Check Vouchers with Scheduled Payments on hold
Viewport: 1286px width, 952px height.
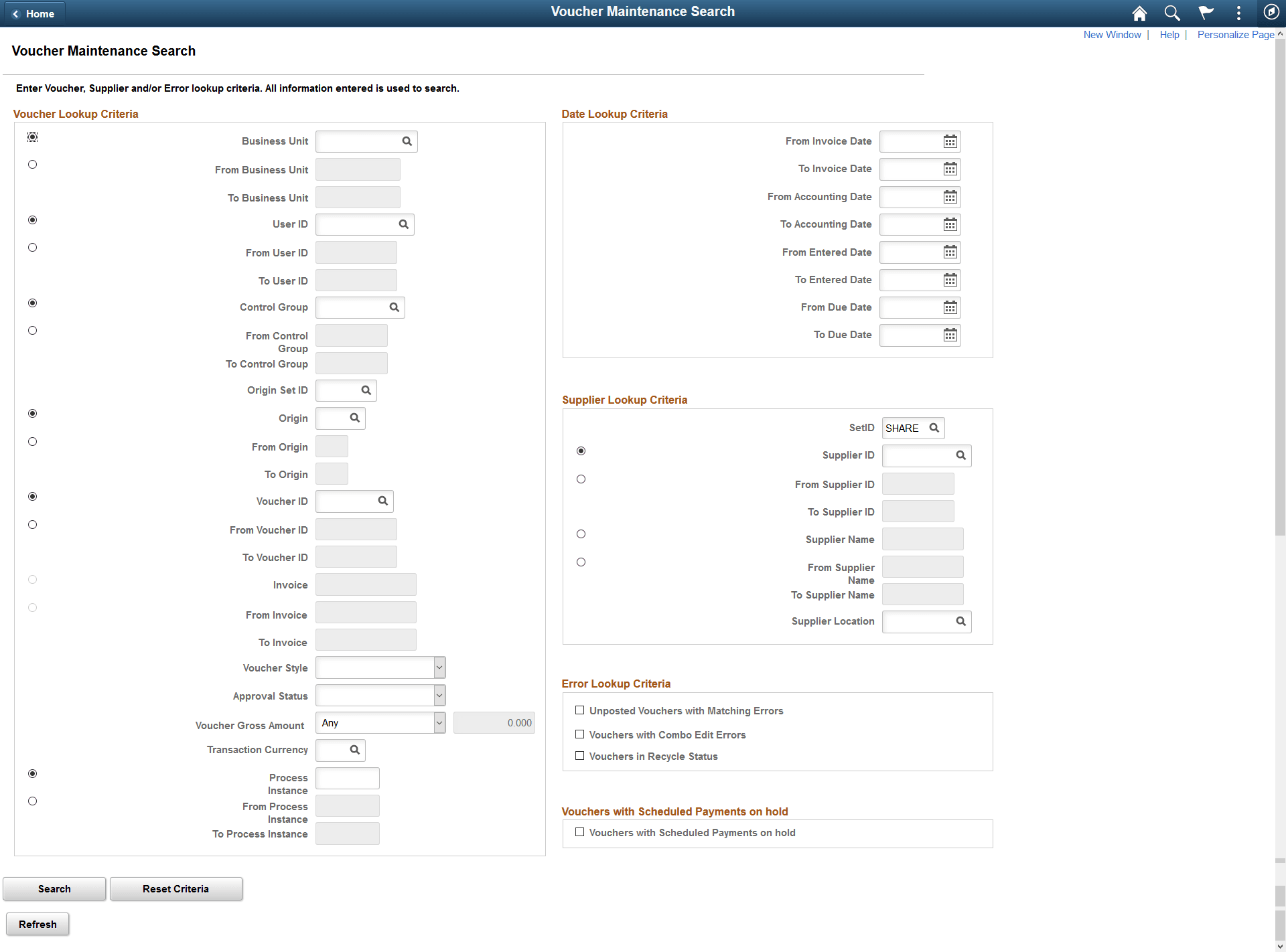[579, 831]
